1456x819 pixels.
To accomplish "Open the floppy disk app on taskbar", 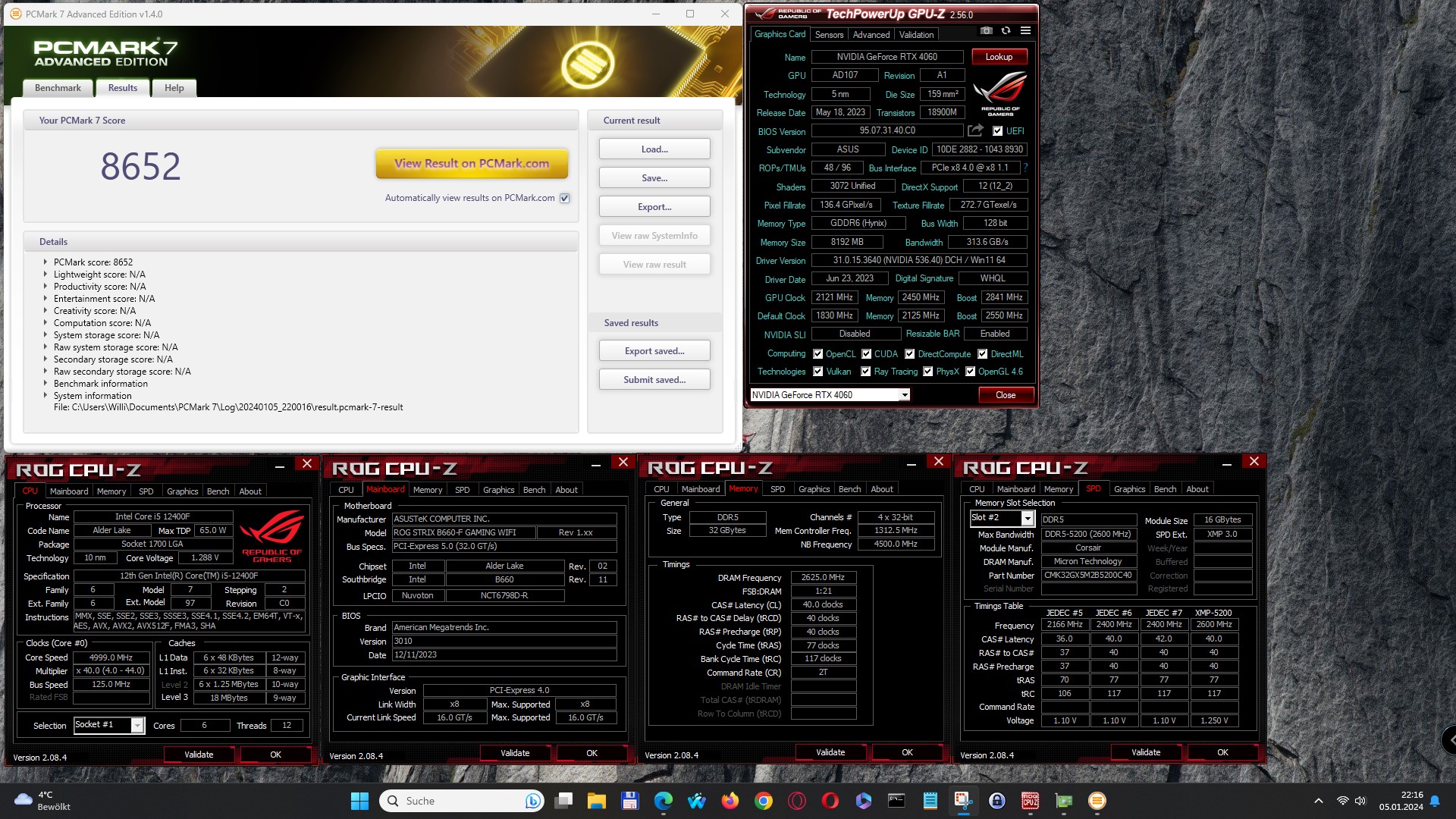I will [629, 801].
